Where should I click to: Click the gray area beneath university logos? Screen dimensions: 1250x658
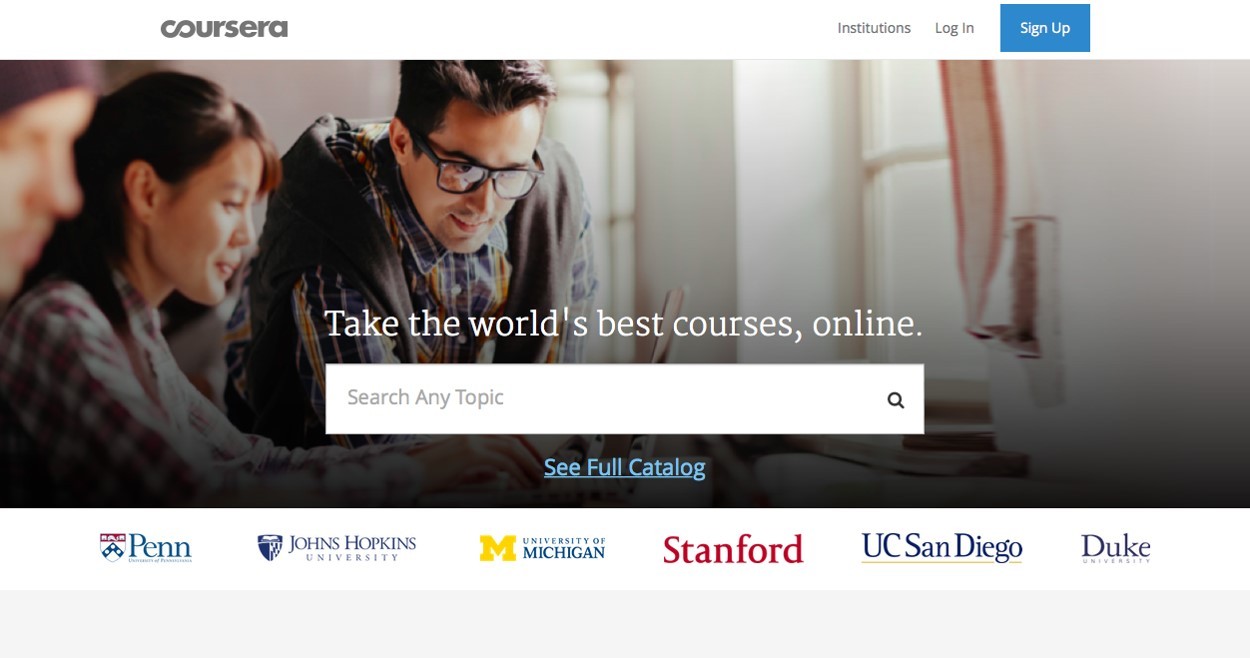(x=625, y=624)
